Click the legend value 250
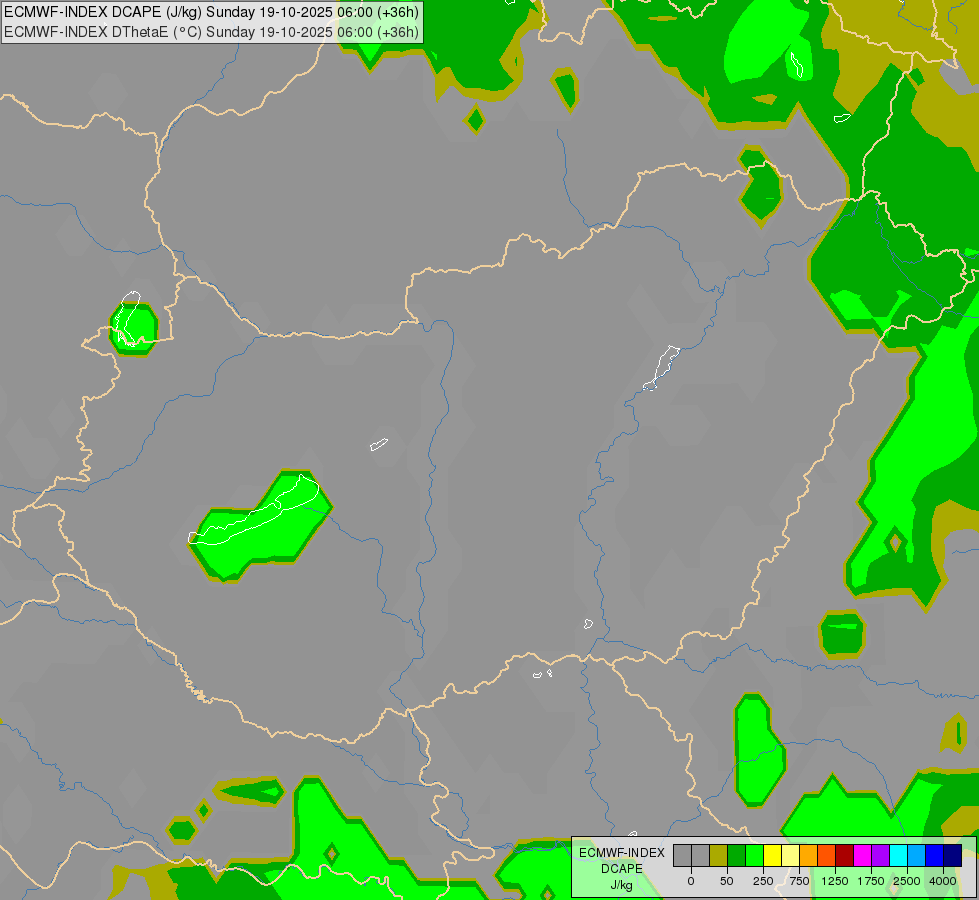Screen dimensions: 979x900 pos(763,881)
